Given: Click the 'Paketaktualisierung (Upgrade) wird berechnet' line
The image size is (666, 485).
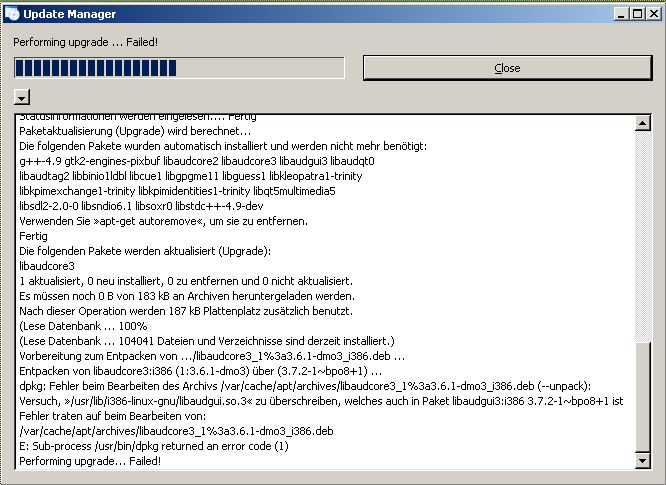Looking at the screenshot, I should [135, 131].
